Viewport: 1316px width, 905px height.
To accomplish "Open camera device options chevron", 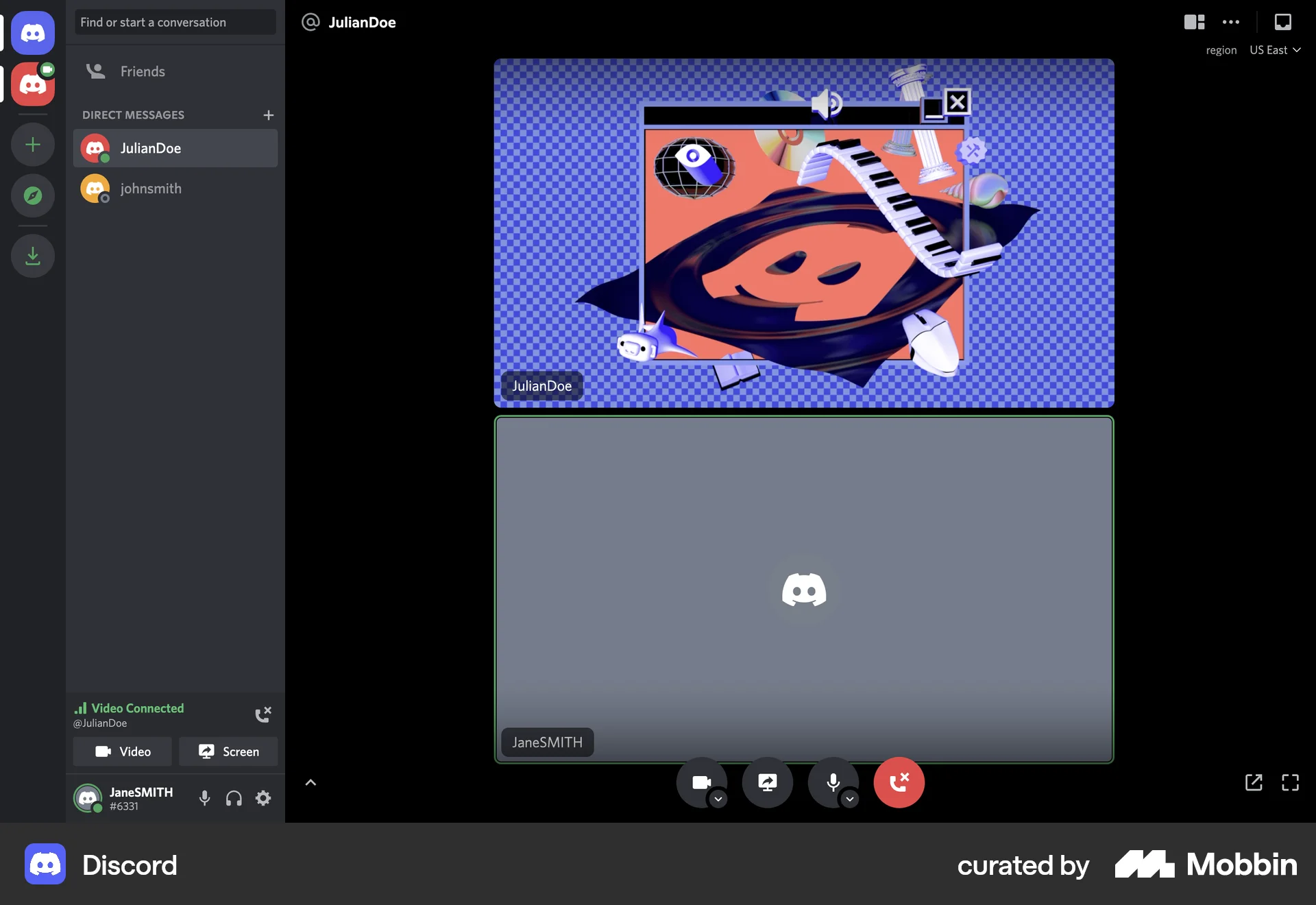I will [x=718, y=800].
